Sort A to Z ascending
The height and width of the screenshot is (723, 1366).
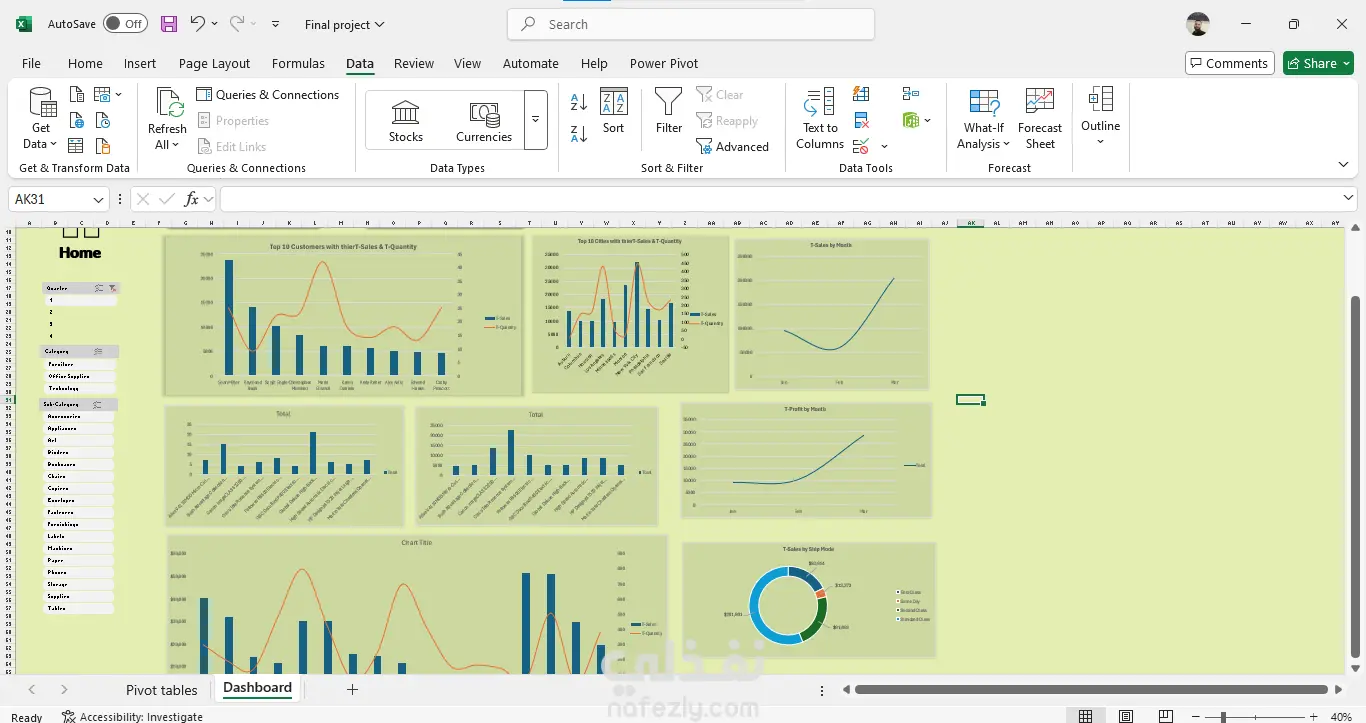(579, 102)
